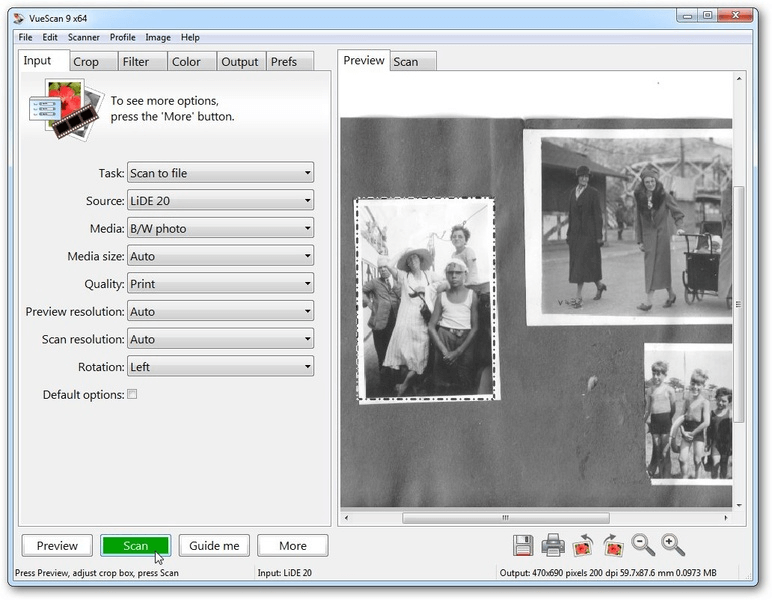Screen dimensions: 772x600
Task: Toggle the Default options checkbox
Action: pyautogui.click(x=132, y=395)
